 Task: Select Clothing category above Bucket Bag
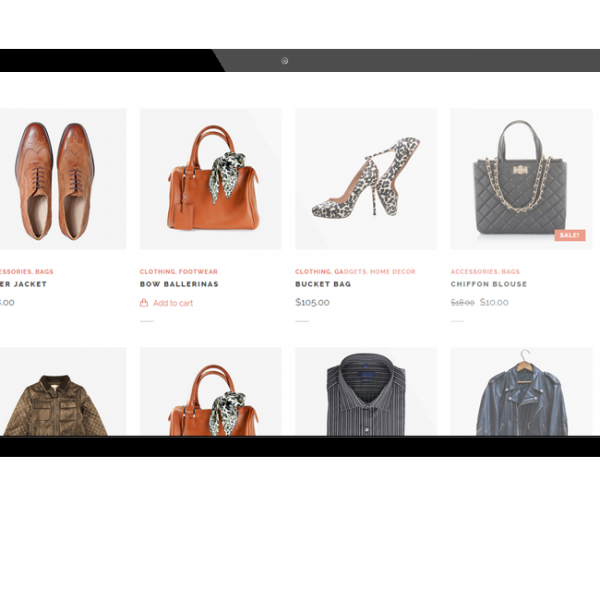(313, 271)
